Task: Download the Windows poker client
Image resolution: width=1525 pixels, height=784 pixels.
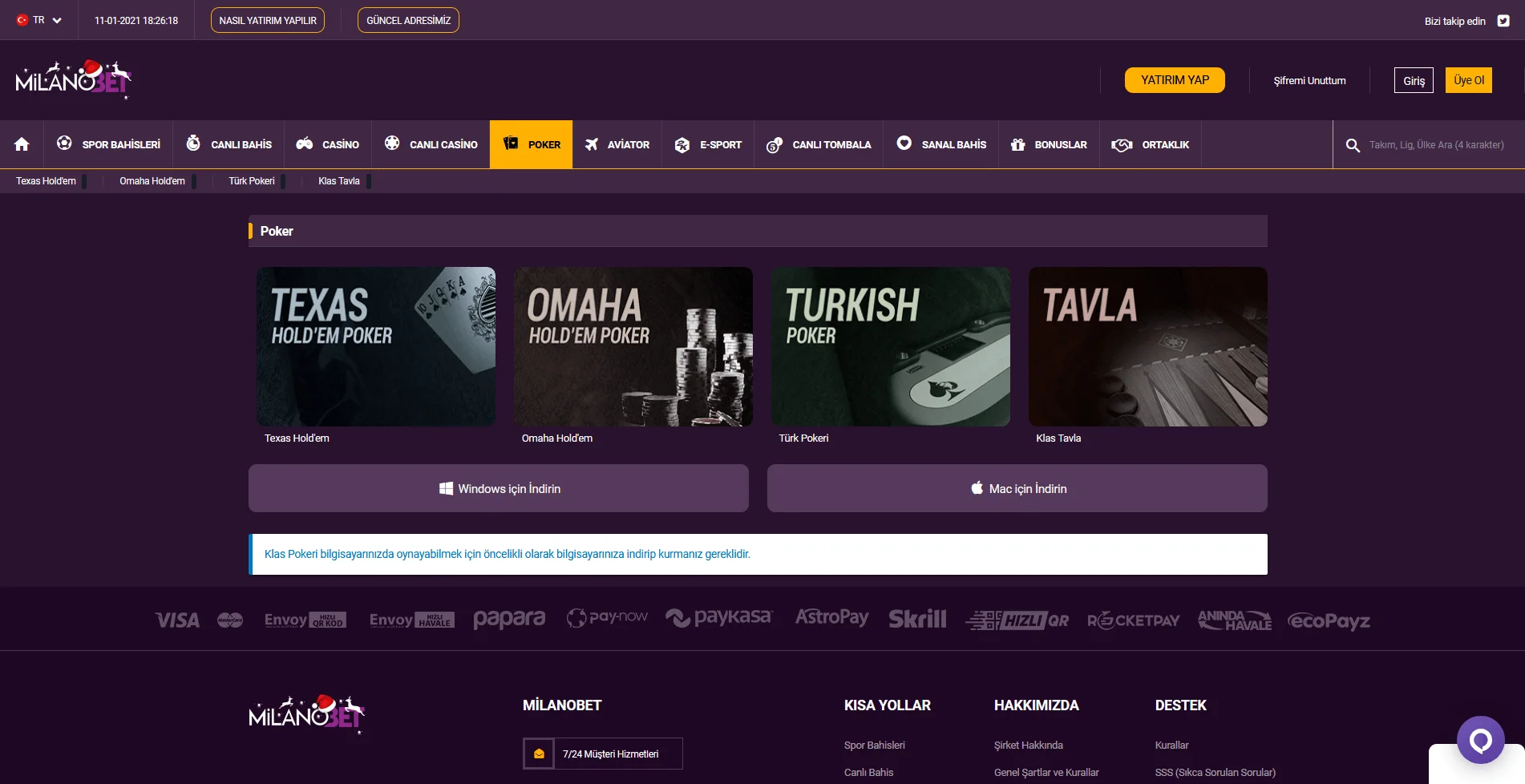Action: pos(499,488)
